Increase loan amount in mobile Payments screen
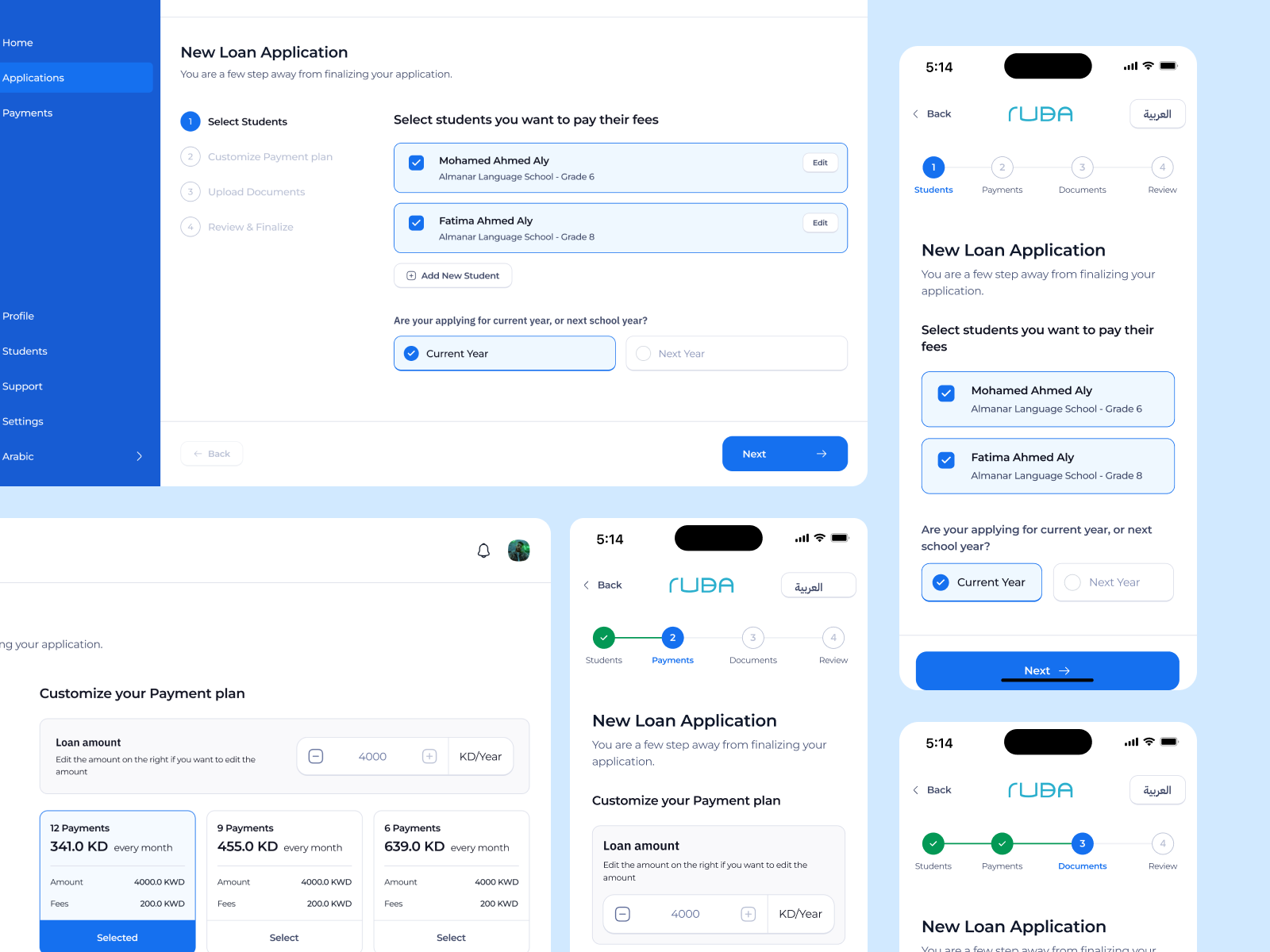 [749, 914]
